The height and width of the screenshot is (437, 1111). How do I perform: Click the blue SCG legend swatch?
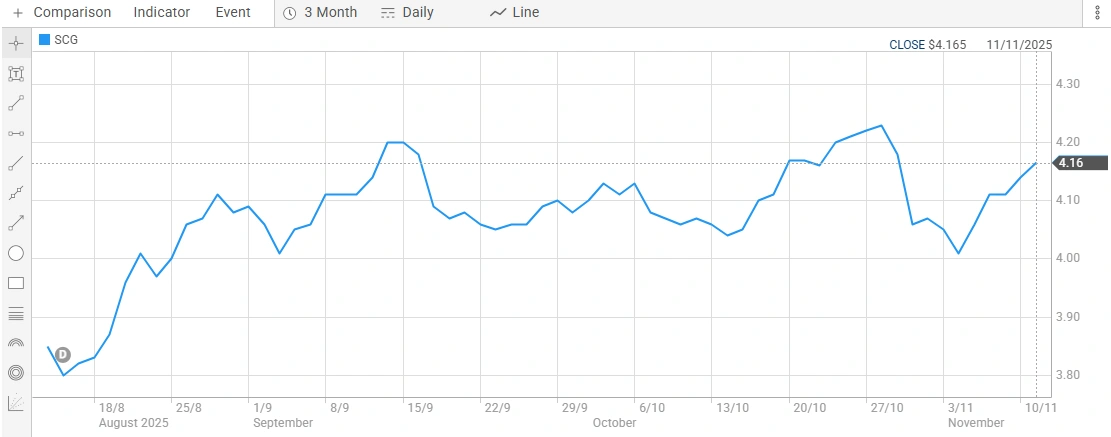tap(44, 39)
